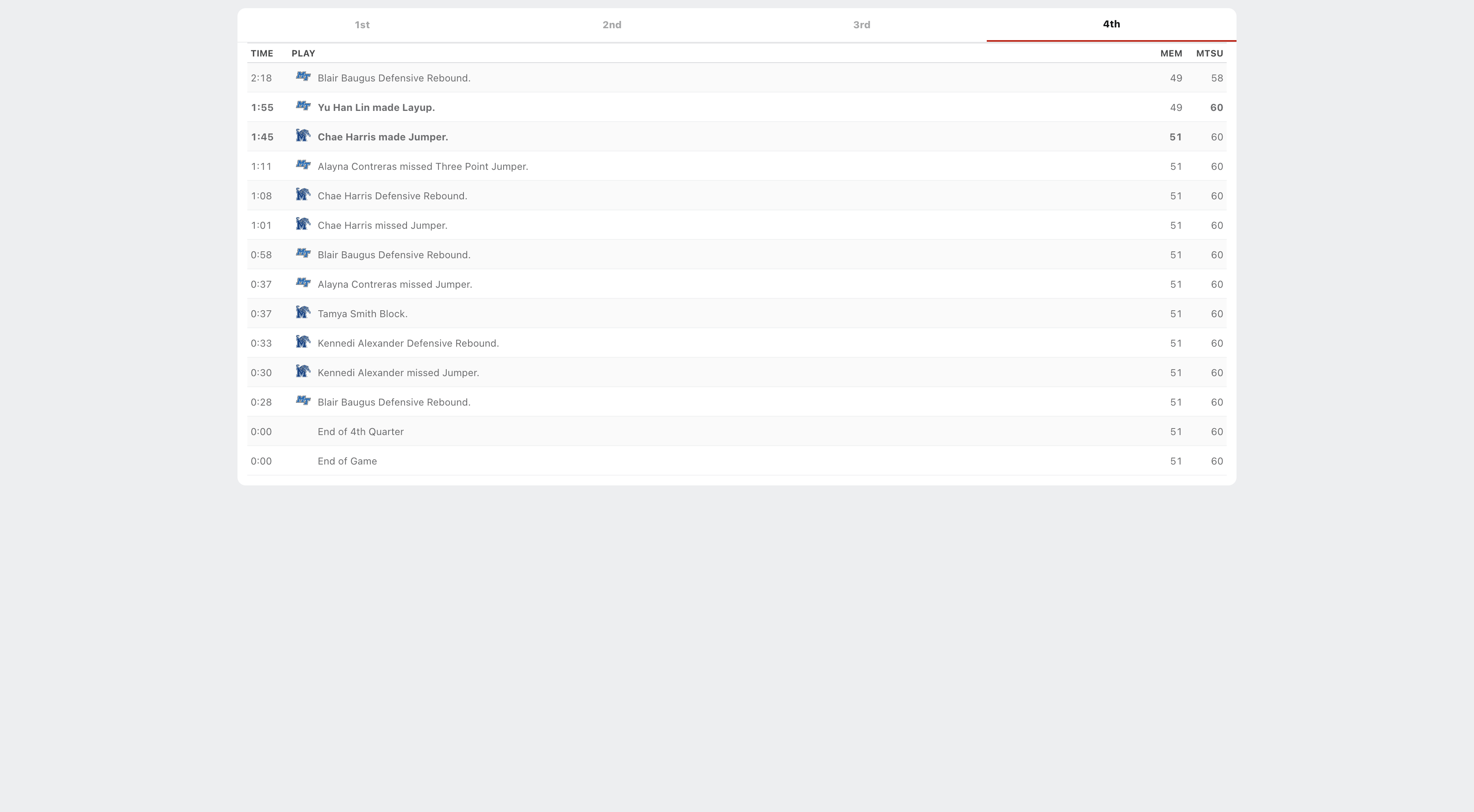Switch to the 1st quarter tab
The image size is (1474, 812).
pyautogui.click(x=362, y=25)
